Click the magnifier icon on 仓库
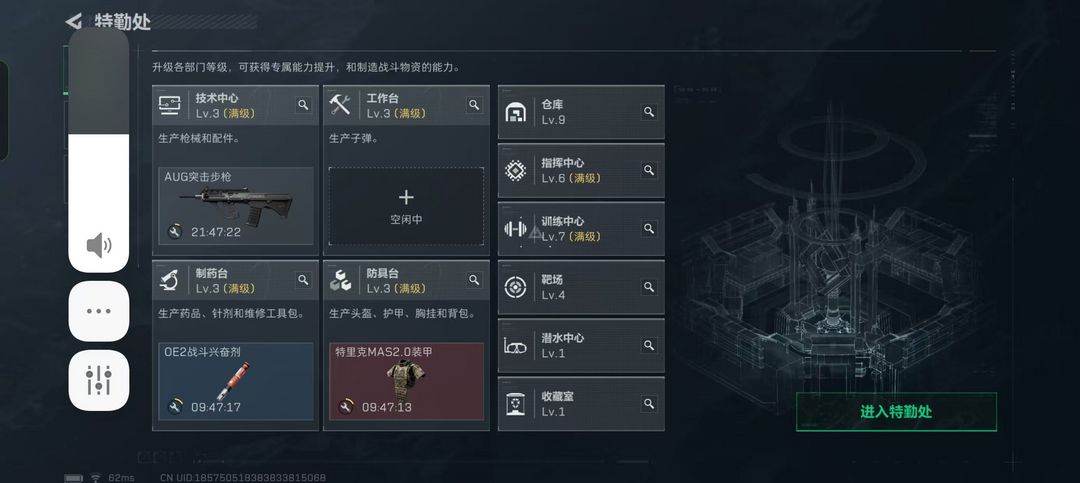 [x=648, y=112]
